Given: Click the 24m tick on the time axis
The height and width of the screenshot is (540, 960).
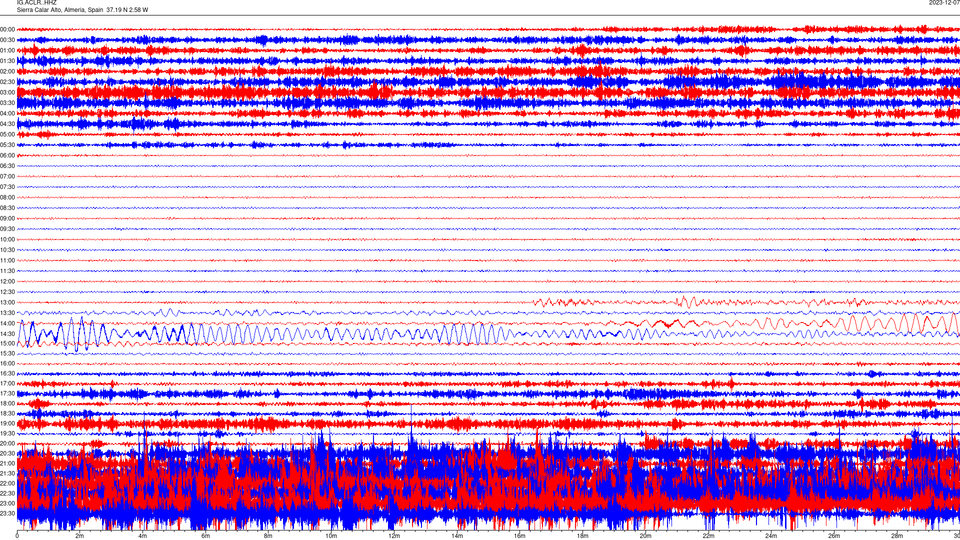Looking at the screenshot, I should [x=771, y=536].
